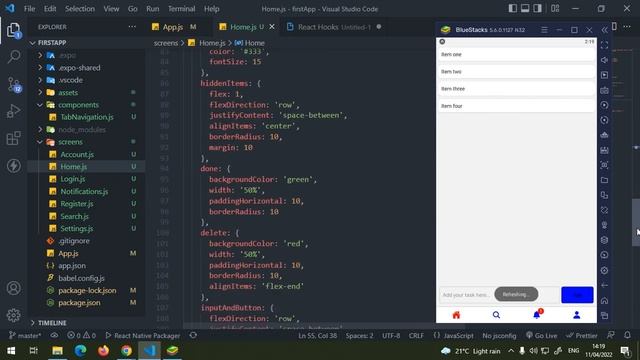Toggle panel layout icon in title bar
Image resolution: width=640 pixels, height=360 pixels.
pyautogui.click(x=525, y=9)
